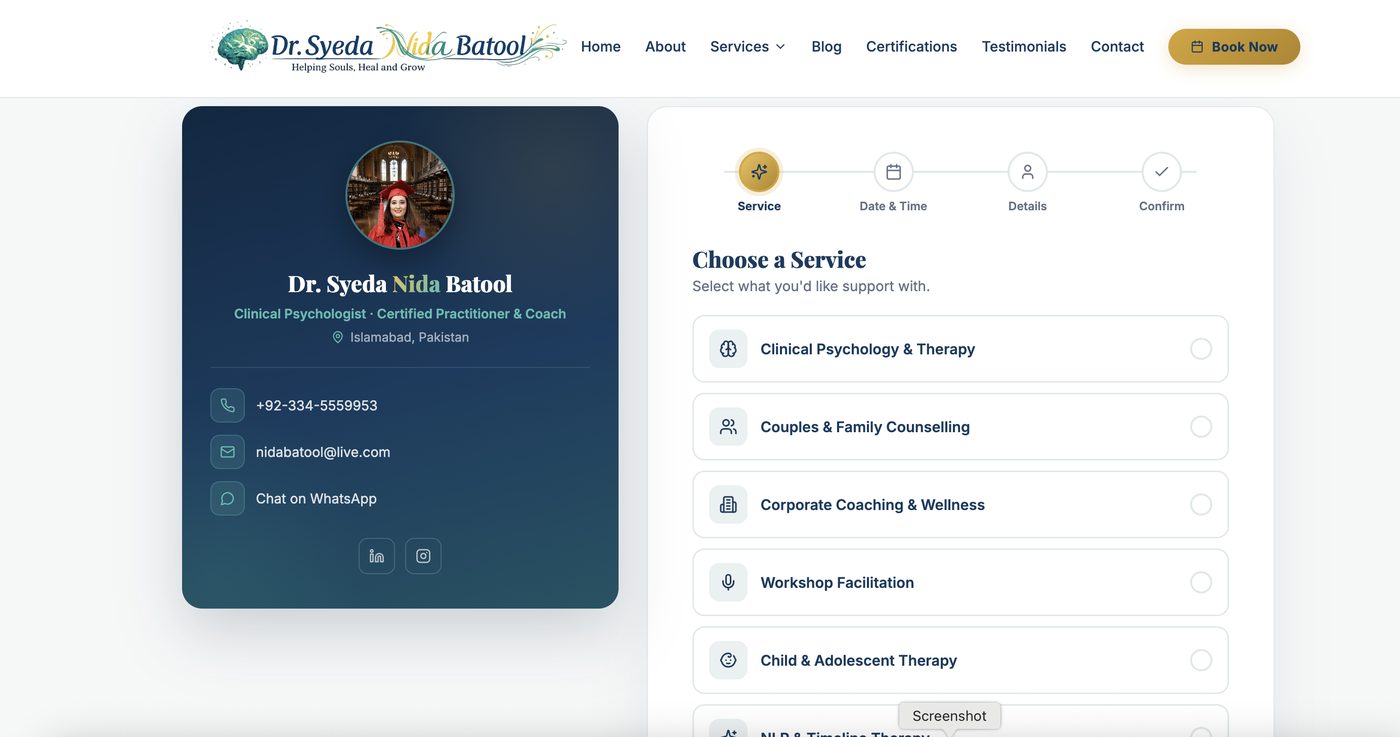Open the Testimonials menu item

1024,47
